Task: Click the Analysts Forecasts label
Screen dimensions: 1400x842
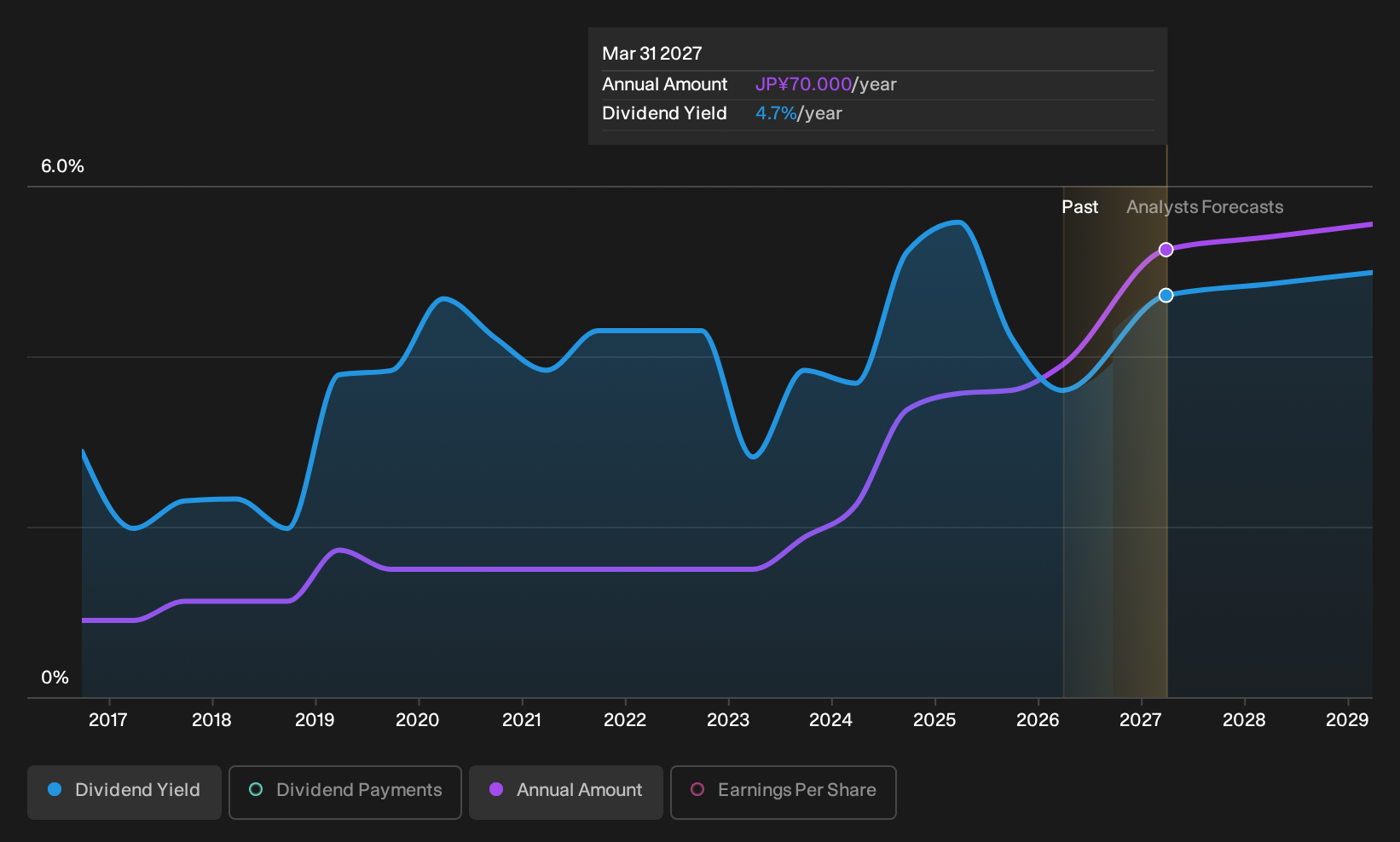Action: 1205,207
